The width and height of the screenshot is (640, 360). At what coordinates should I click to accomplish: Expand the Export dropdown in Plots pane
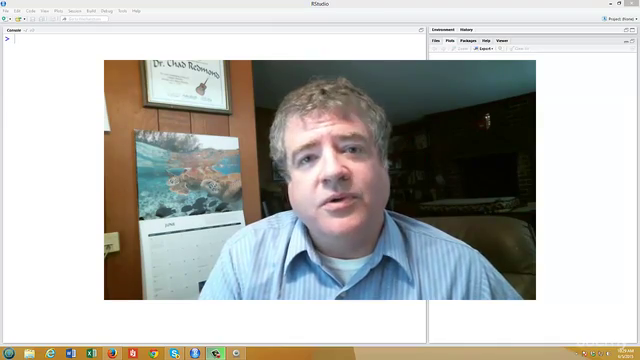(483, 49)
